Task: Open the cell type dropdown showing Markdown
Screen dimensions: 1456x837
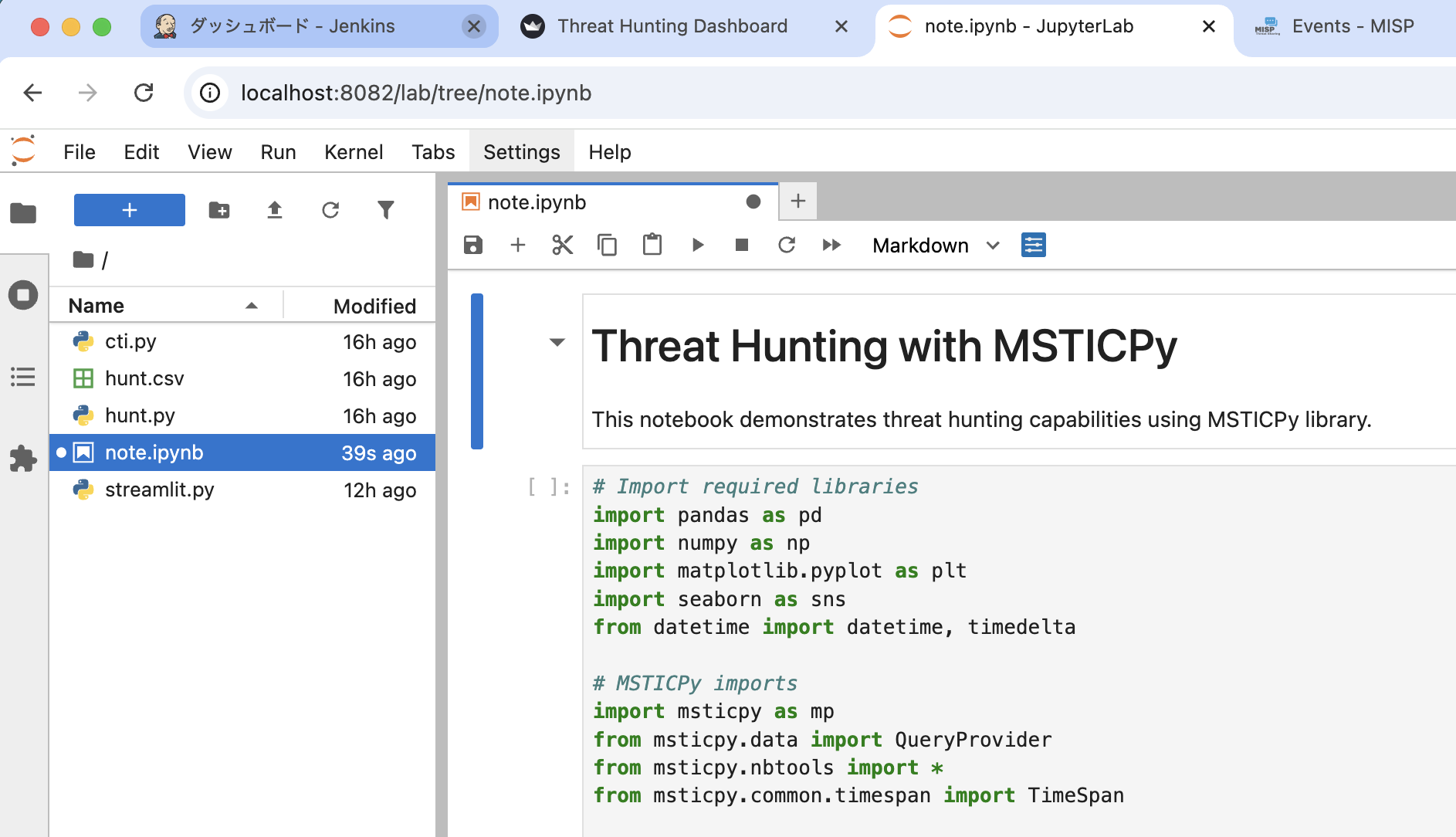Action: [936, 246]
